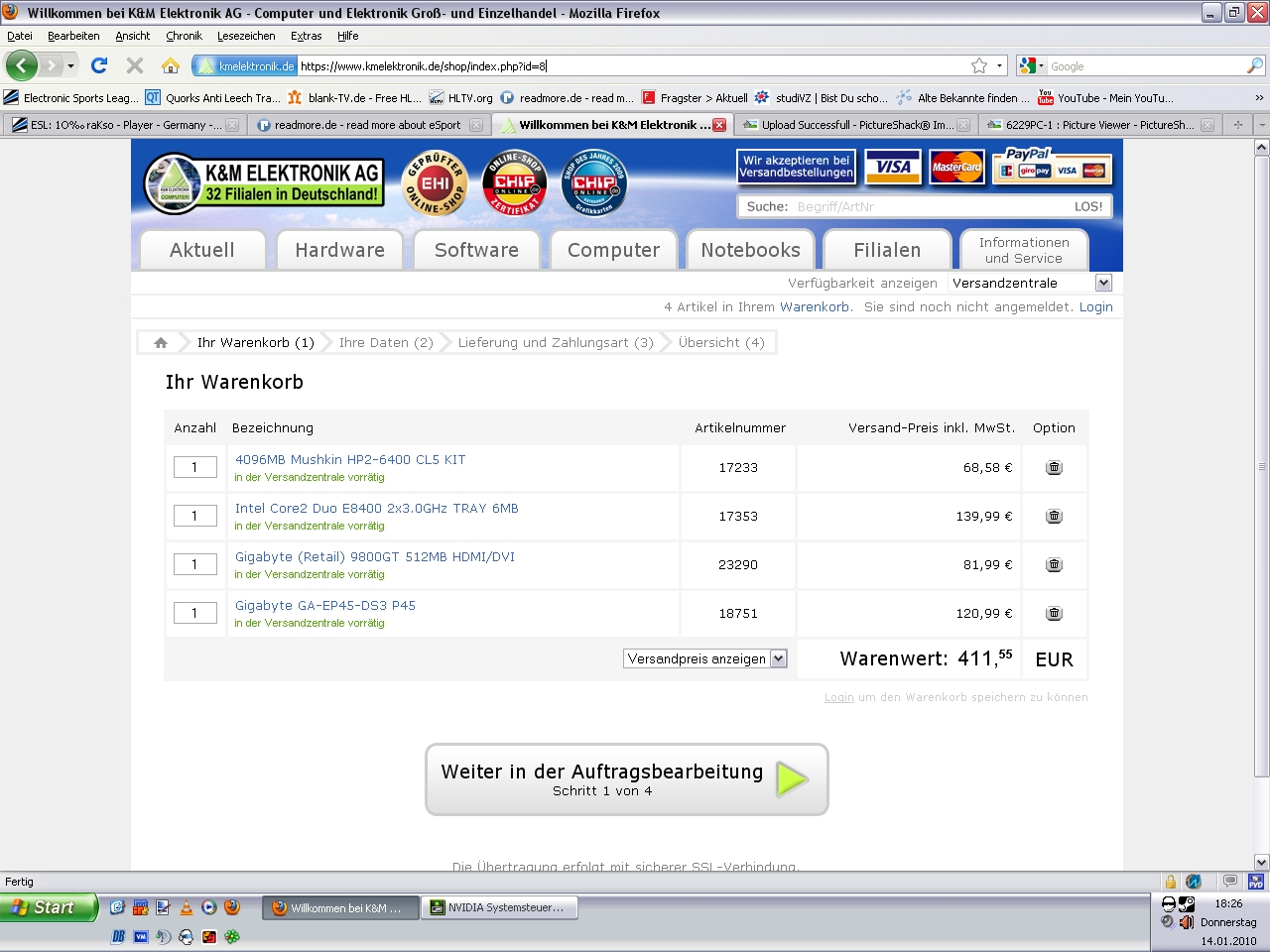This screenshot has height=952, width=1270.
Task: Bookmark this page with the star icon
Action: [979, 65]
